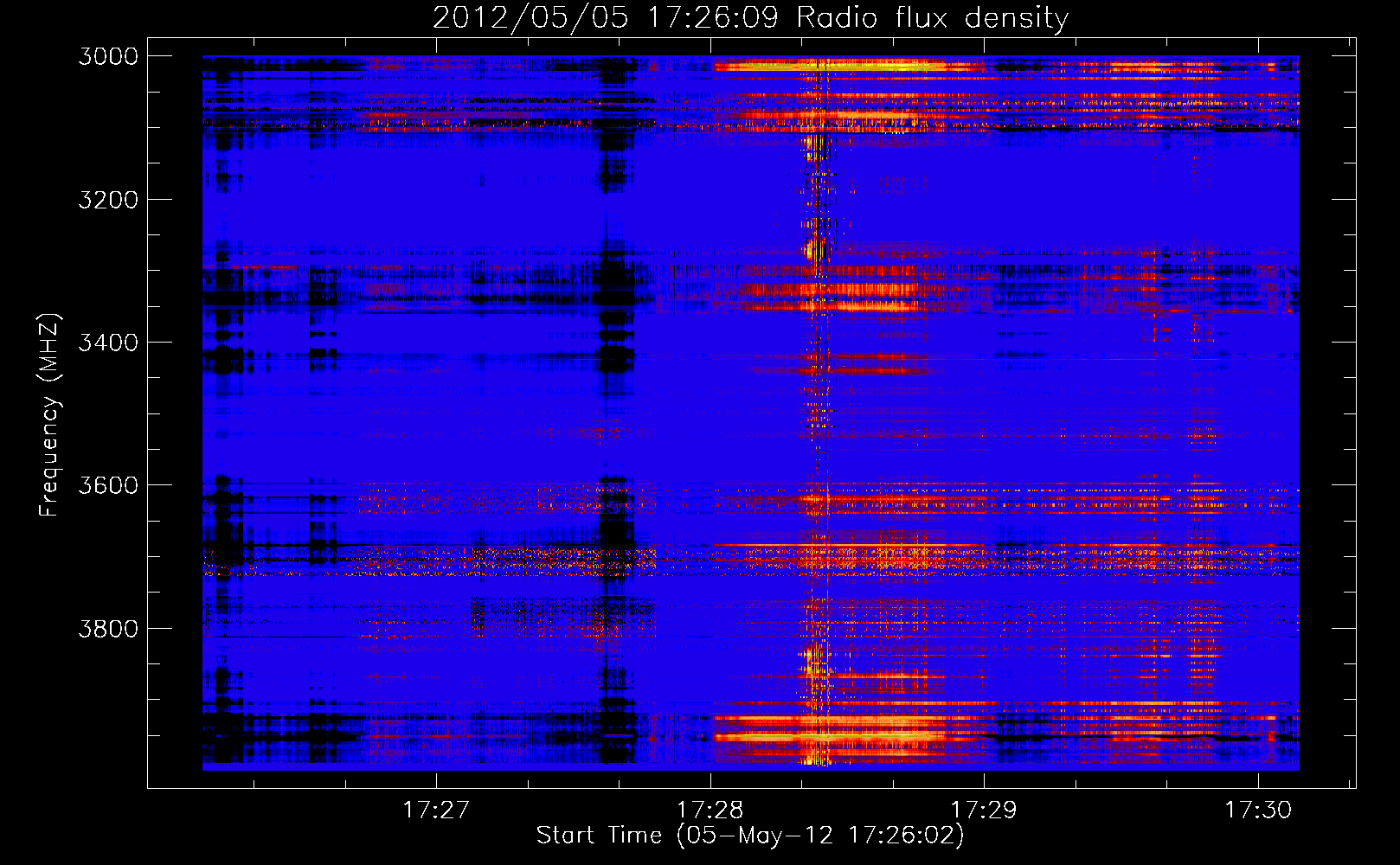Image resolution: width=1400 pixels, height=865 pixels.
Task: Click the 'Start Time (05-May-12 17:26:02)' label
Action: coord(750,836)
